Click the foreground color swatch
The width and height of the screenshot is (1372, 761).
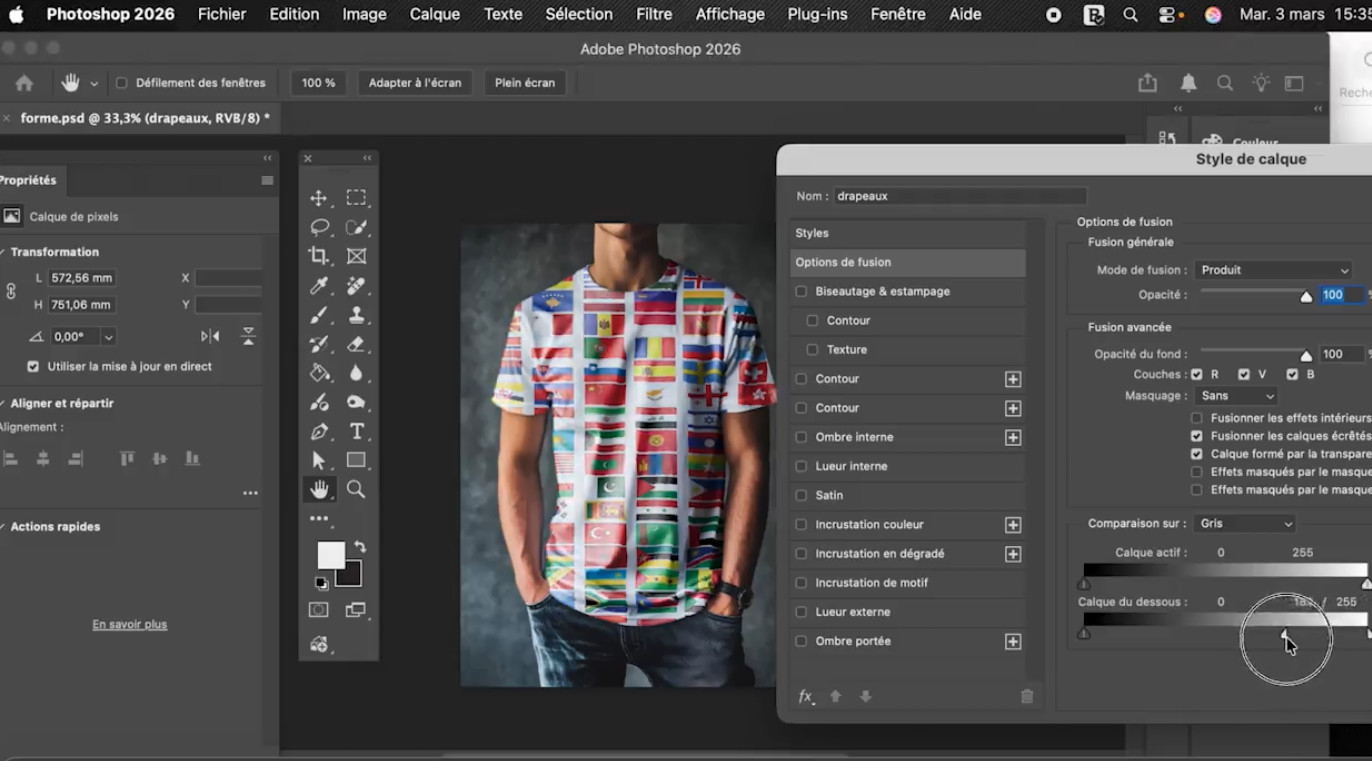click(x=330, y=555)
